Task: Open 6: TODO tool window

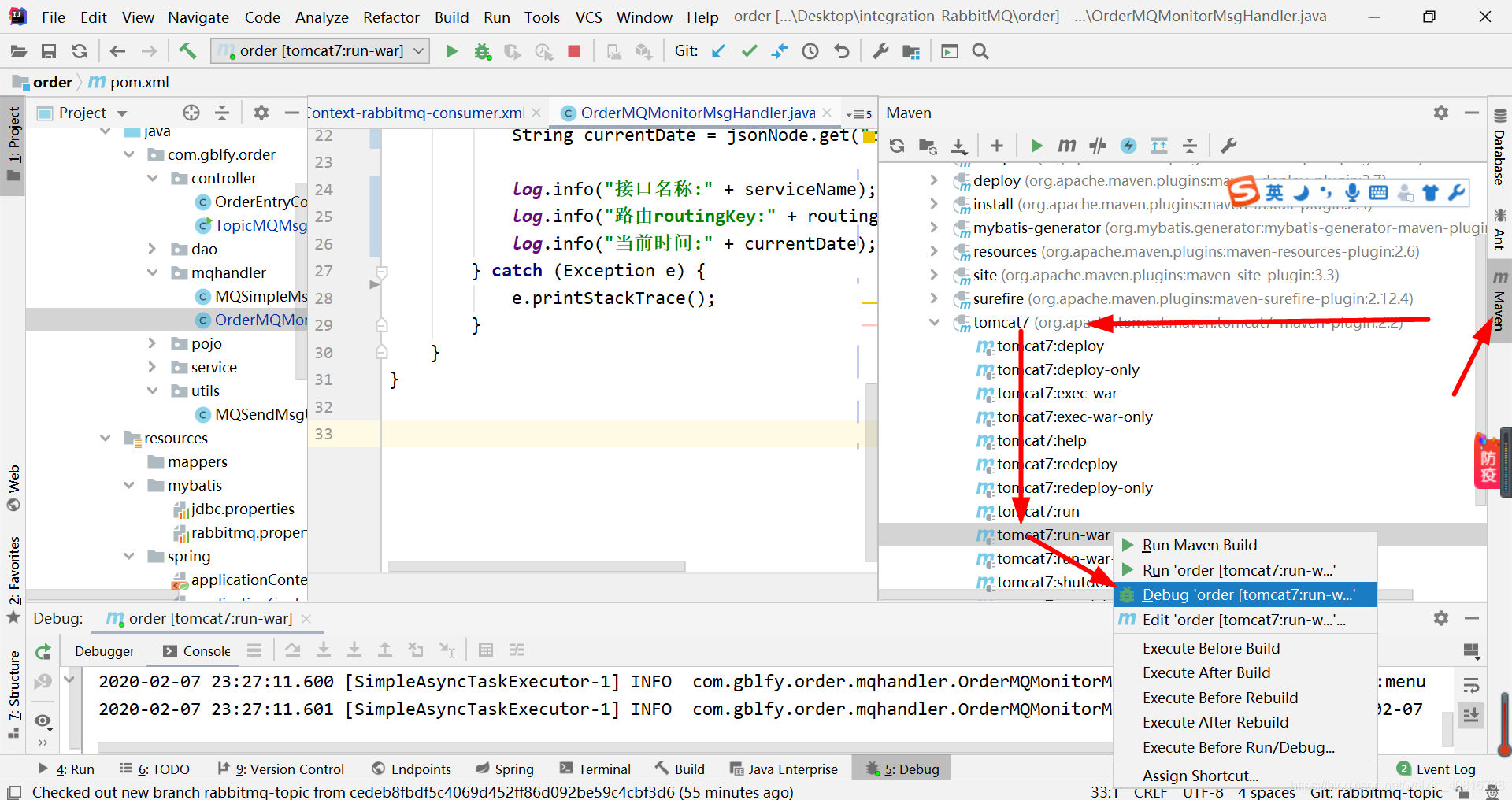Action: 155,769
